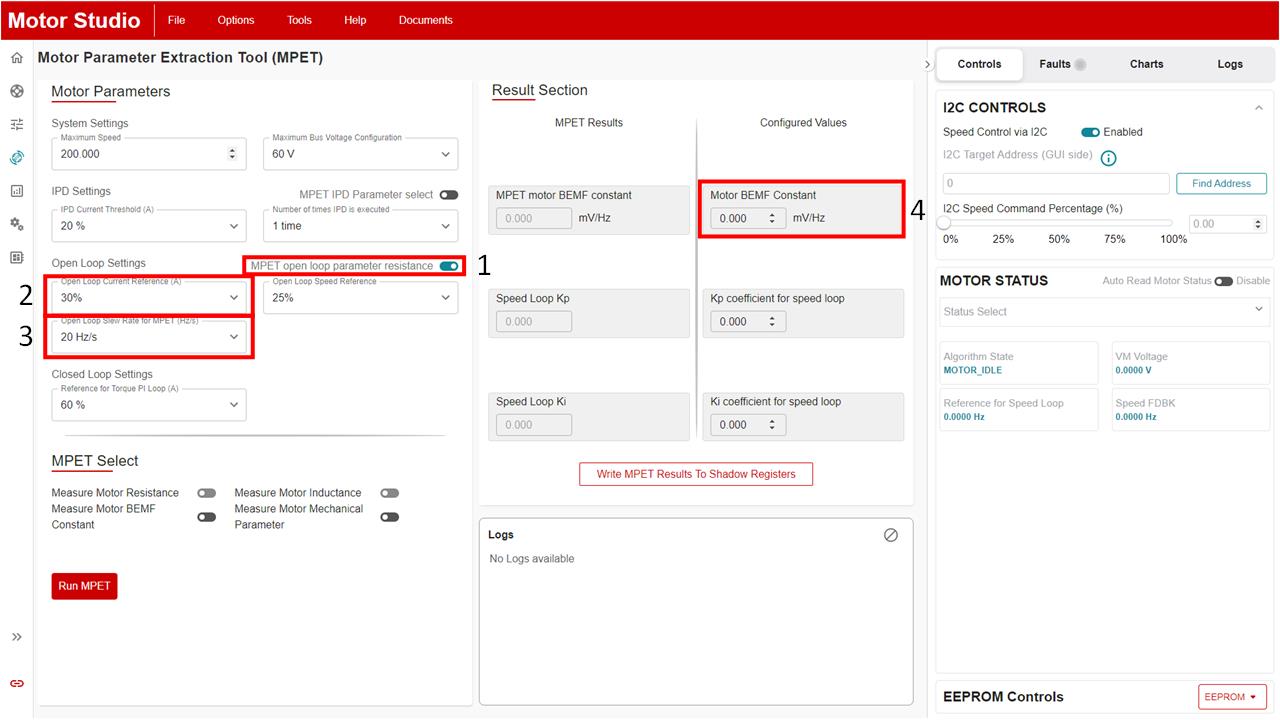The width and height of the screenshot is (1280, 720).
Task: Open the Tools menu
Action: (299, 20)
